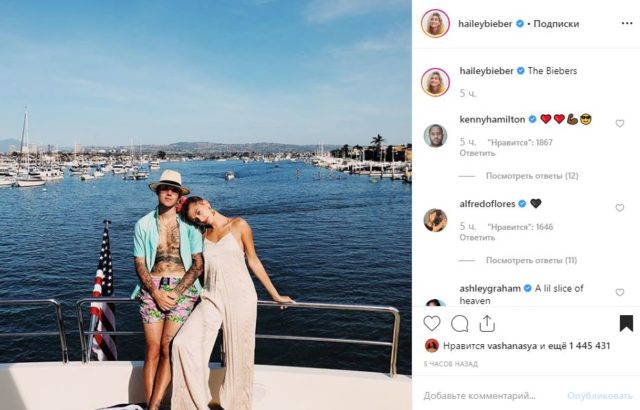The height and width of the screenshot is (410, 640).
Task: Like kennyhamilton's comment
Action: 620,123
